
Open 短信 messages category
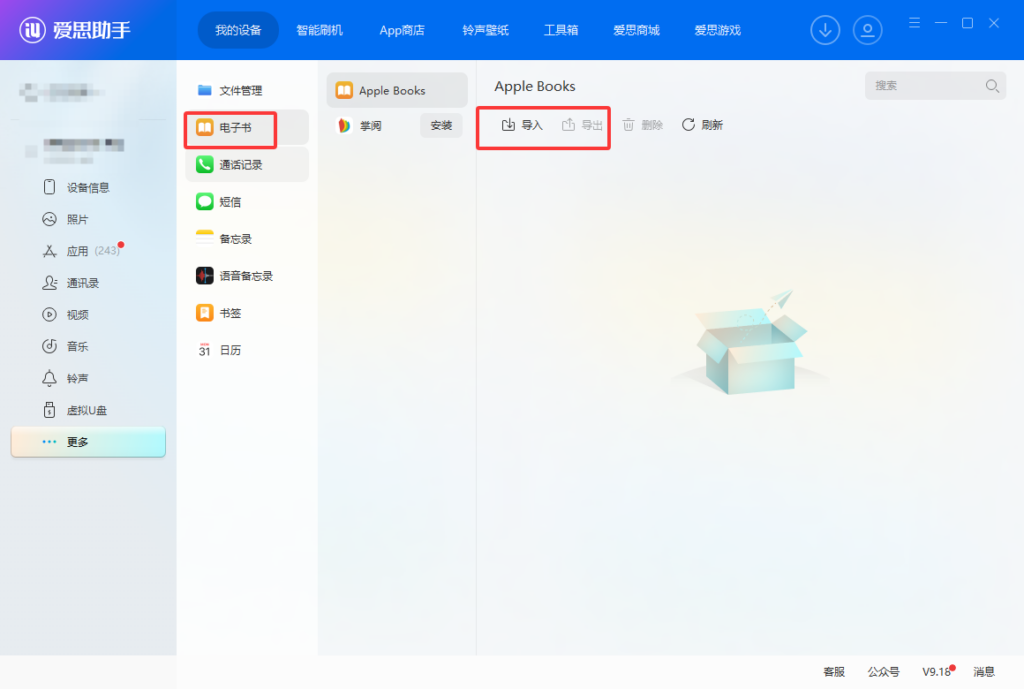tap(247, 202)
